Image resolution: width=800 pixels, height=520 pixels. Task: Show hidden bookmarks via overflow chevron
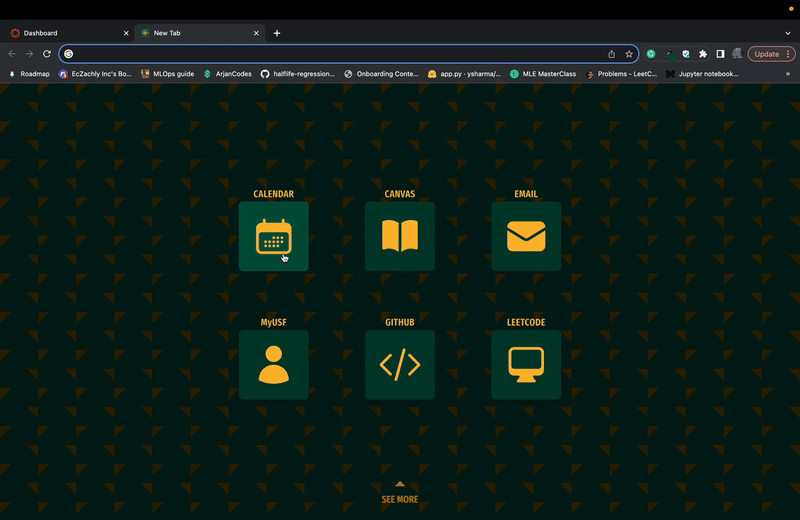(788, 74)
